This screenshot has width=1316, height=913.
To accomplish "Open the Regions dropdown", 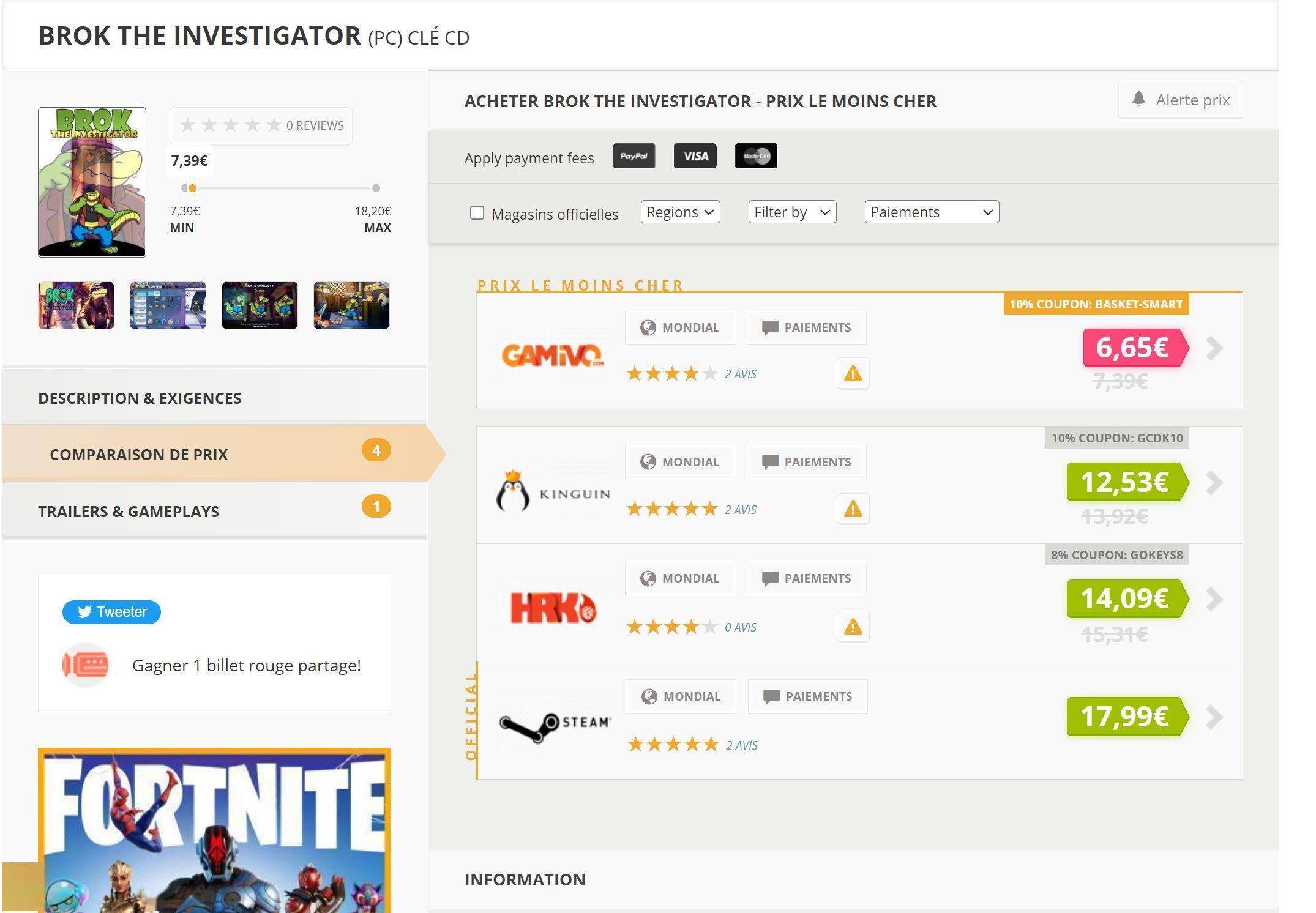I will (680, 212).
